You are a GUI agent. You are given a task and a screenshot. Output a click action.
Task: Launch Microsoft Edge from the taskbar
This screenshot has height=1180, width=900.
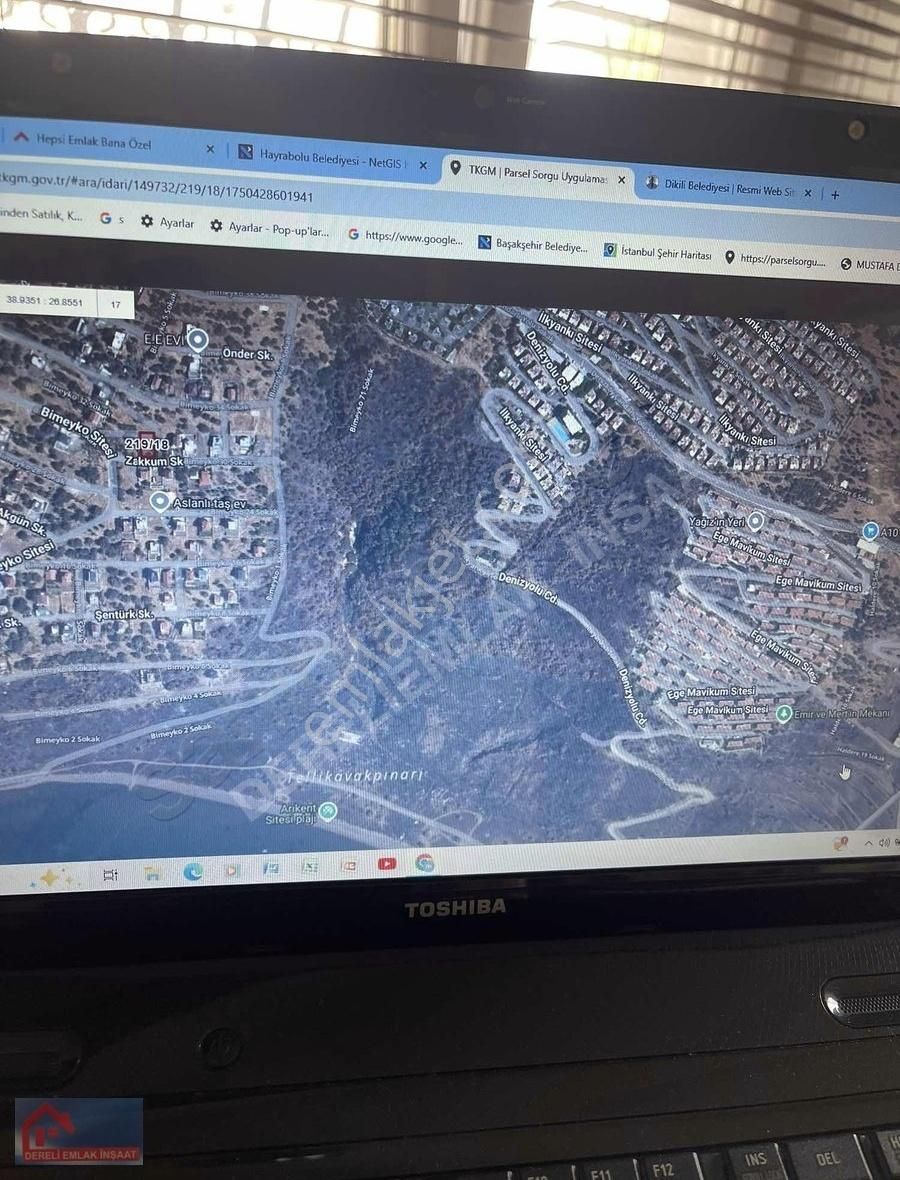193,871
